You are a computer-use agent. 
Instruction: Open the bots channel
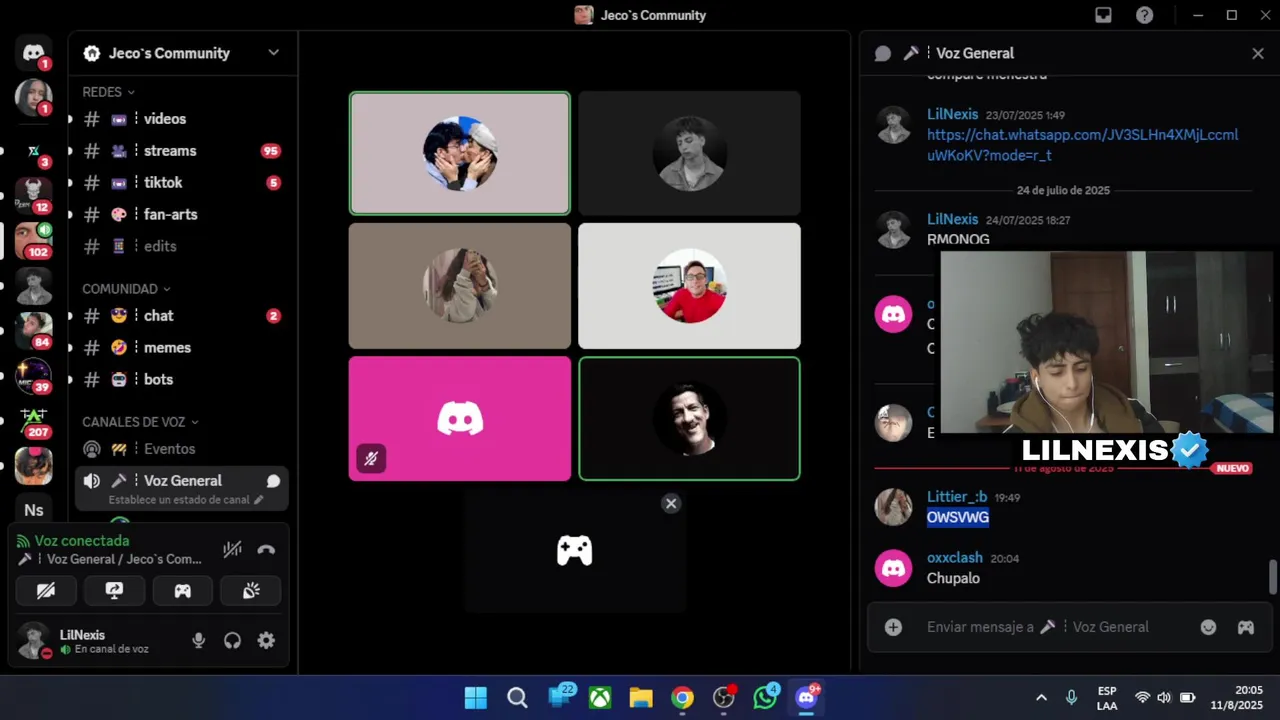click(182, 380)
